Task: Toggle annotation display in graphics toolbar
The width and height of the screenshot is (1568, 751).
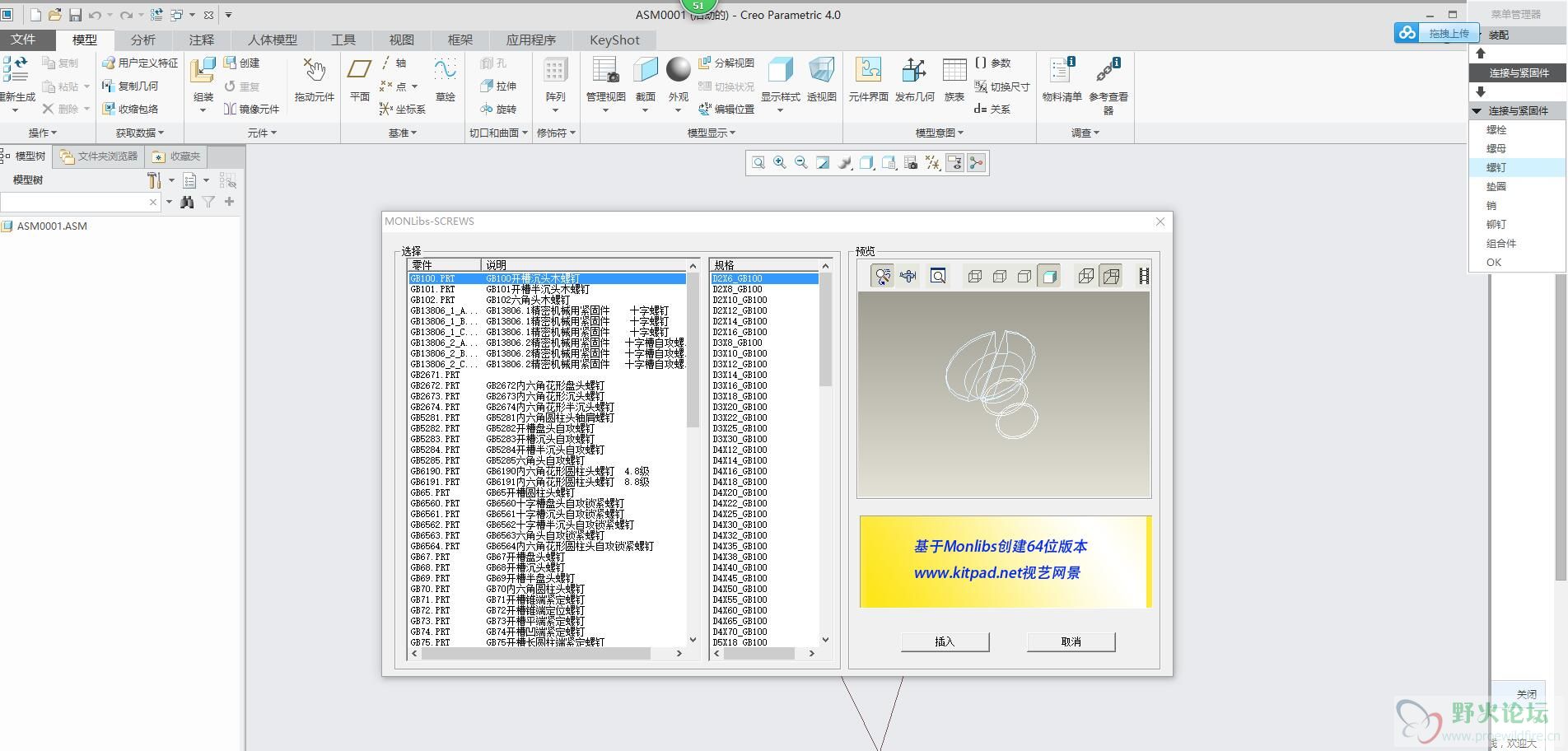Action: point(954,163)
